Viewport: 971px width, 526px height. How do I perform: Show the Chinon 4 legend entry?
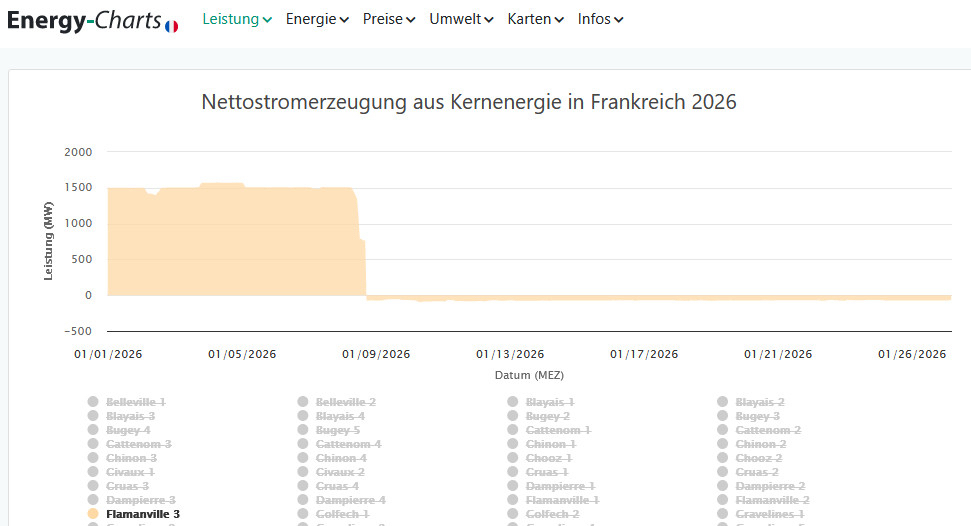pyautogui.click(x=341, y=458)
